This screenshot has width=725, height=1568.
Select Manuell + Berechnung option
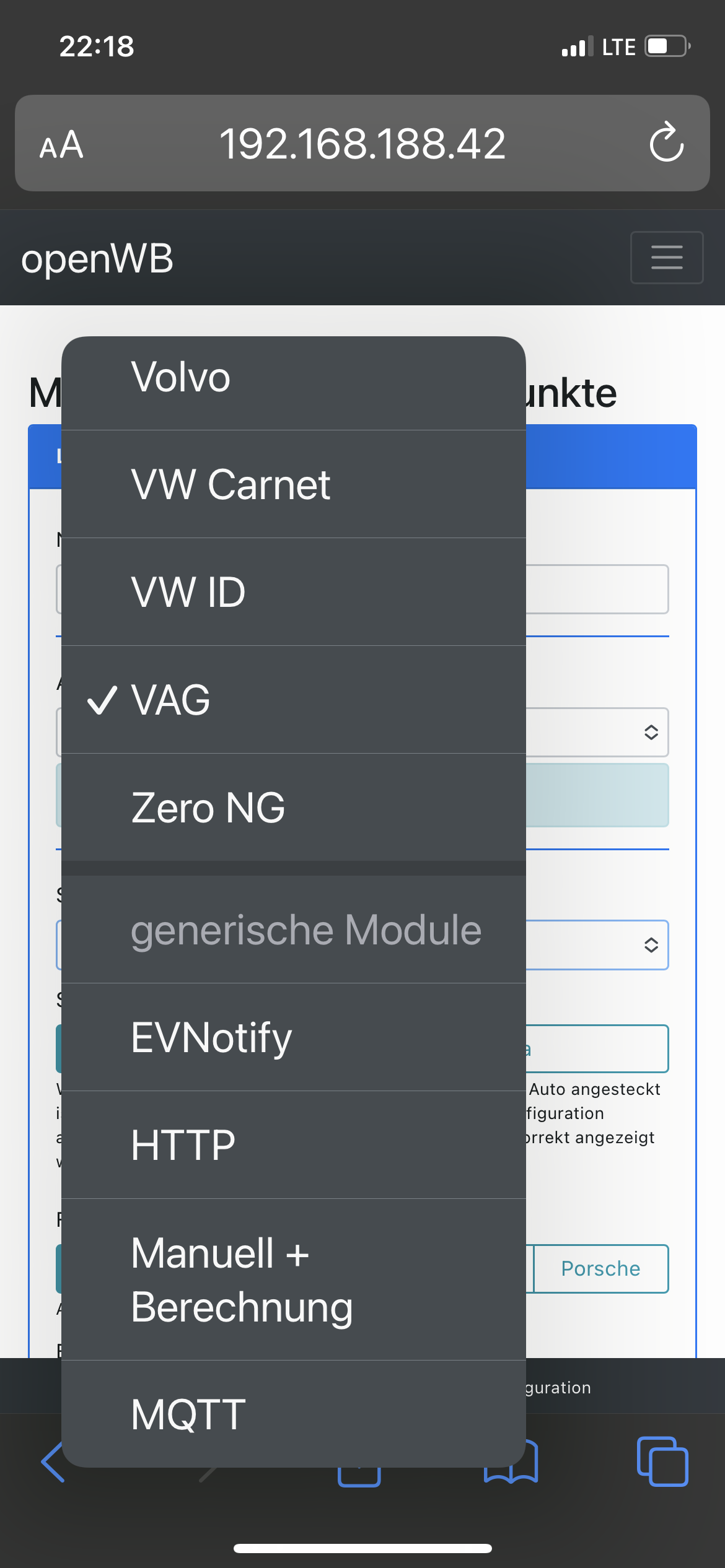pyautogui.click(x=293, y=1279)
